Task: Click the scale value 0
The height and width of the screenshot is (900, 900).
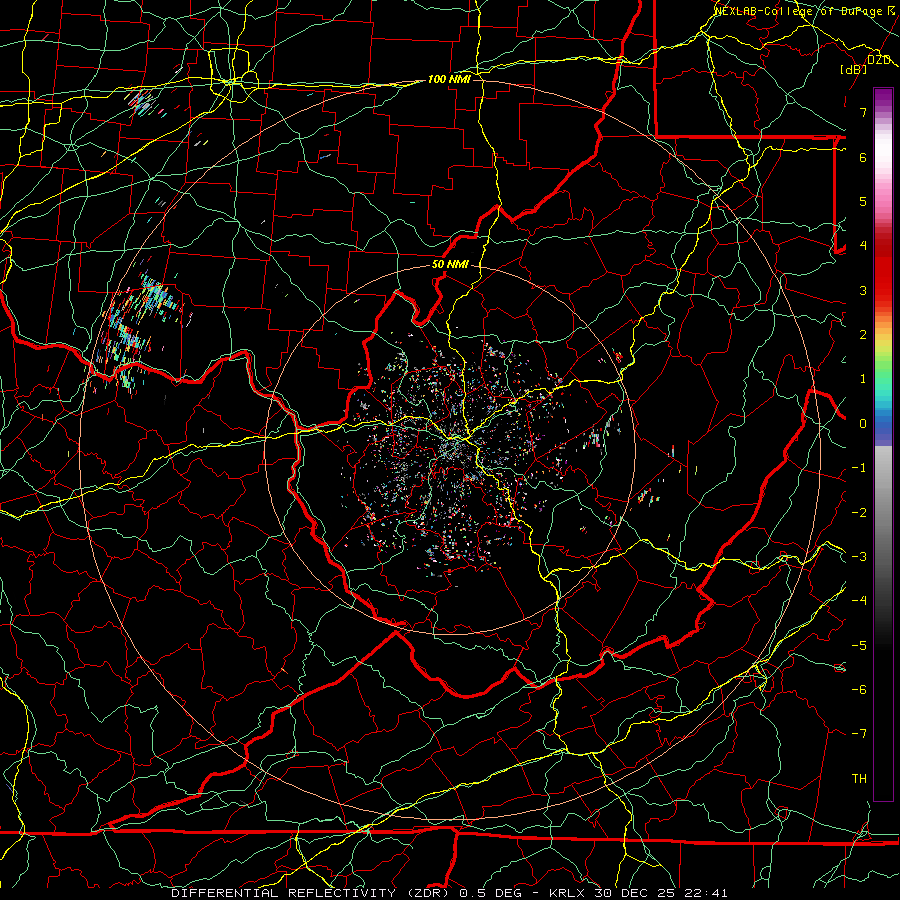Action: [863, 424]
